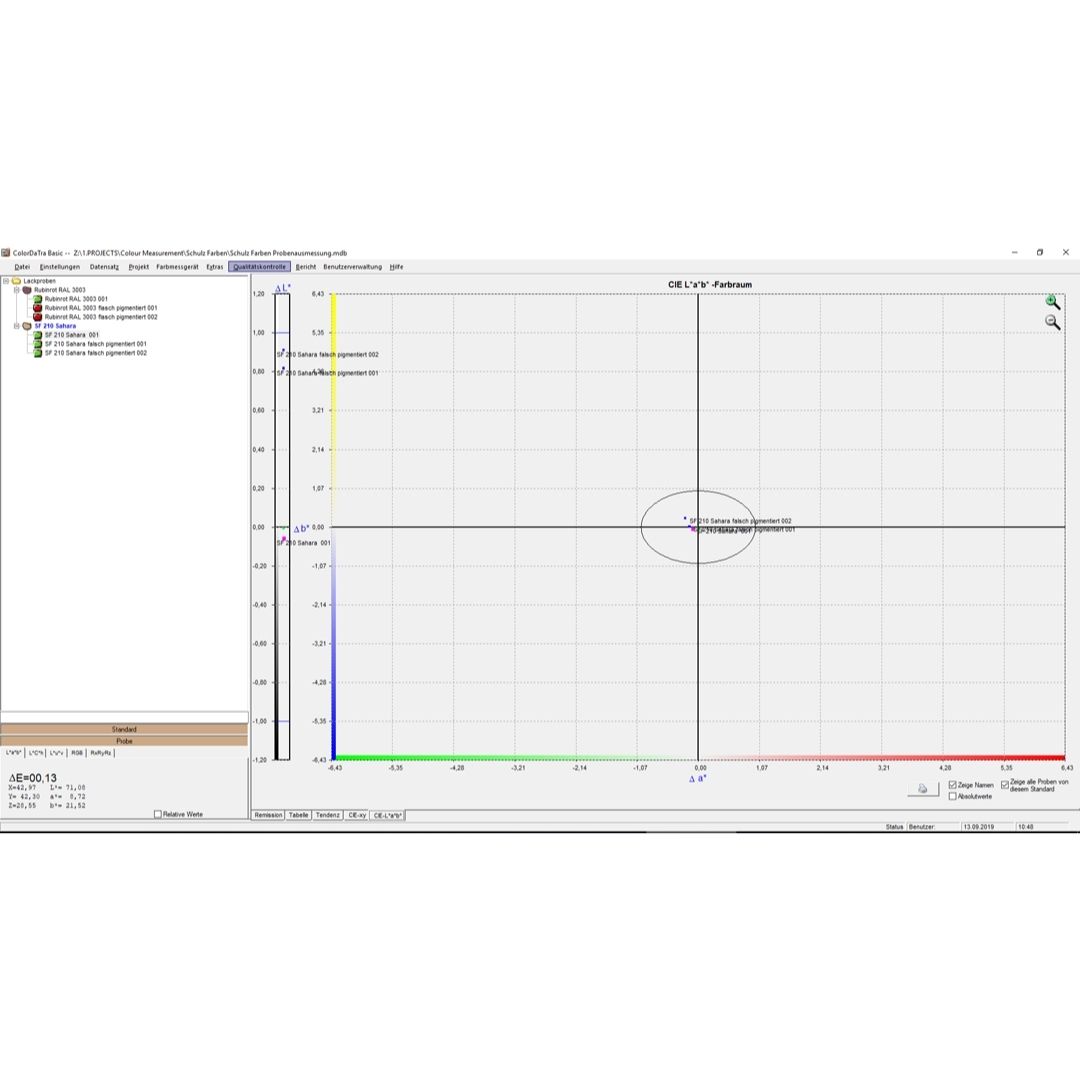
Task: Select the zoom-out magnifier icon
Action: [1052, 321]
